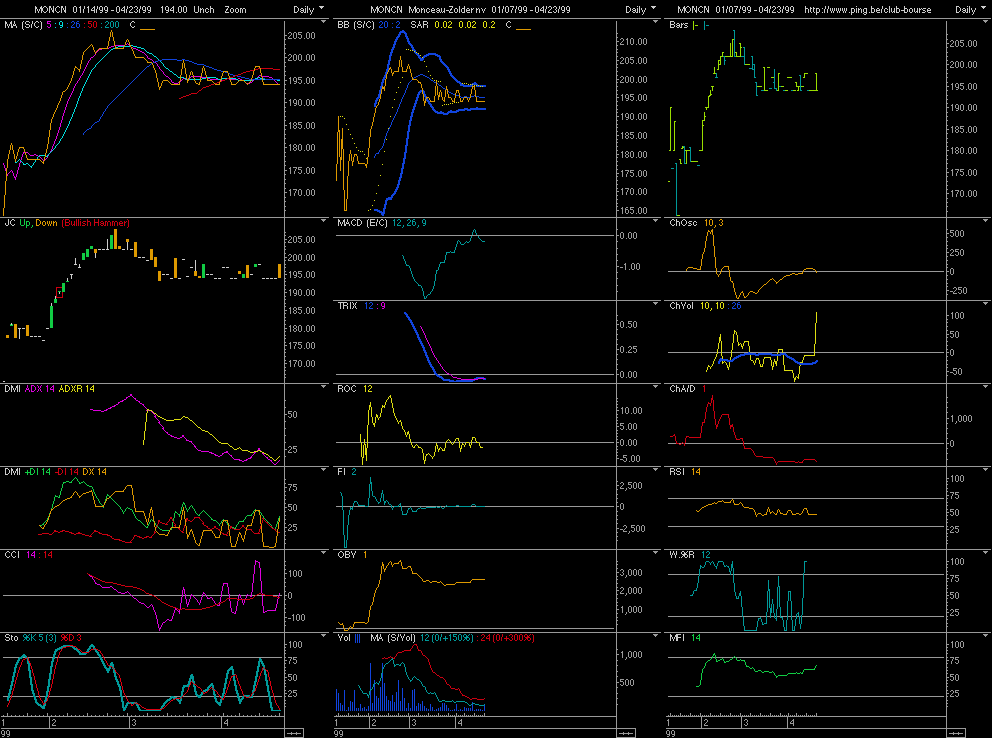Image resolution: width=992 pixels, height=738 pixels.
Task: Expand the Vol panel menu arrow
Action: pyautogui.click(x=655, y=635)
